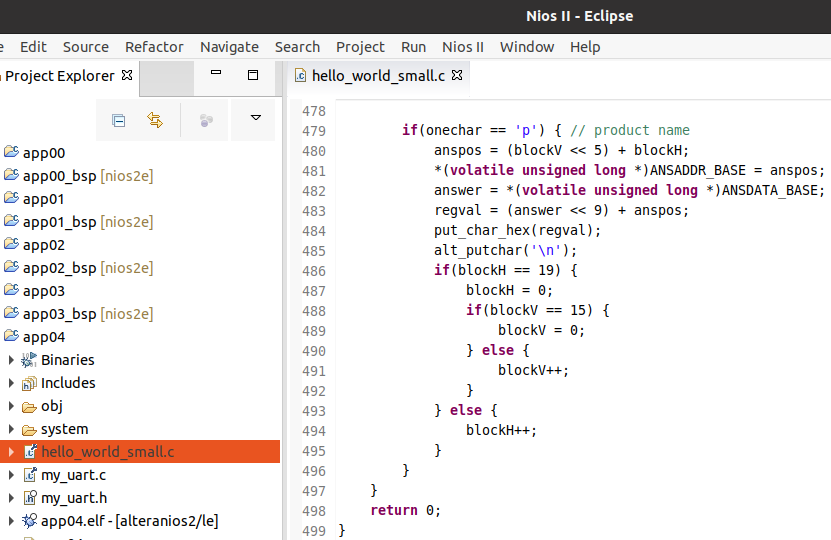The image size is (831, 540).
Task: Select the app01_bsp project
Action: point(88,222)
